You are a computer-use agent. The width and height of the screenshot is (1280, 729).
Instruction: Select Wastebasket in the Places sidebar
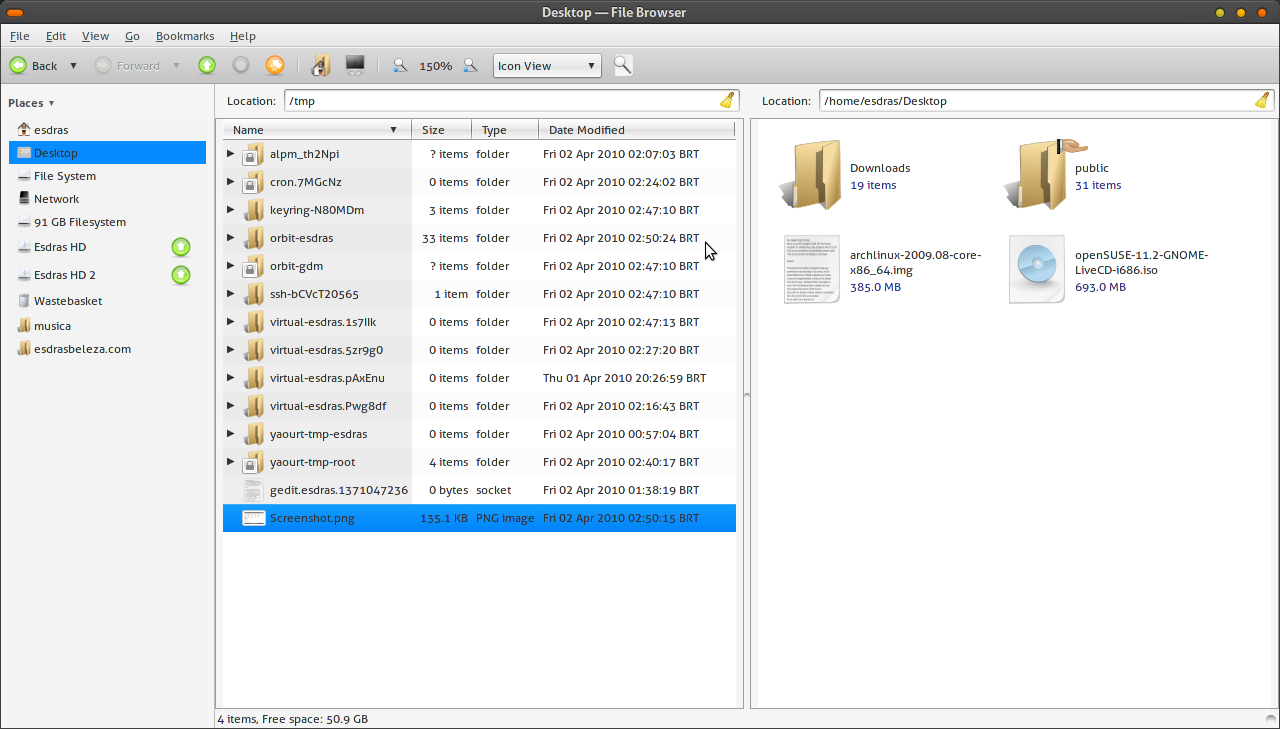click(x=67, y=301)
